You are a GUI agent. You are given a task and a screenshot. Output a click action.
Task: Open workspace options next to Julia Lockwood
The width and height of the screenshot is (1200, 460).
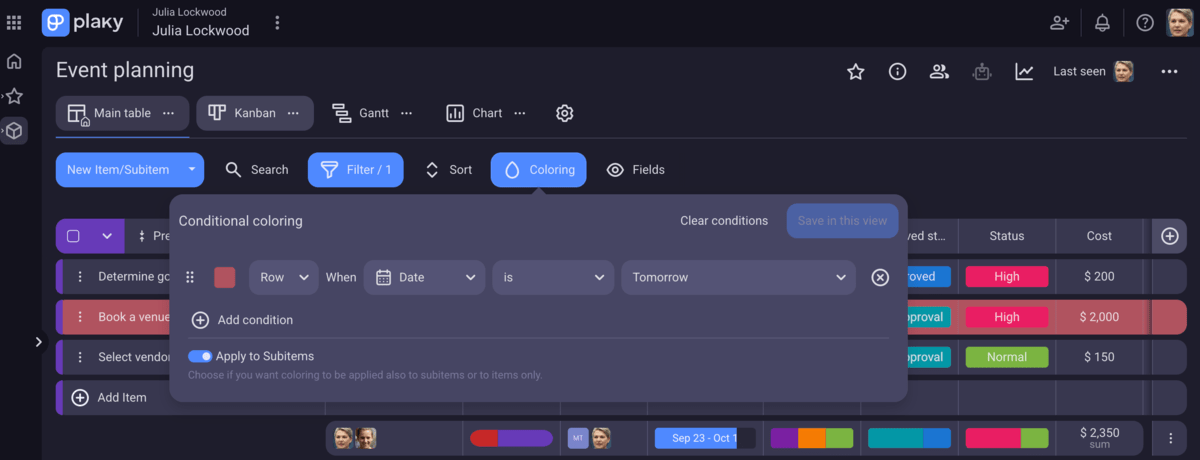[x=277, y=22]
